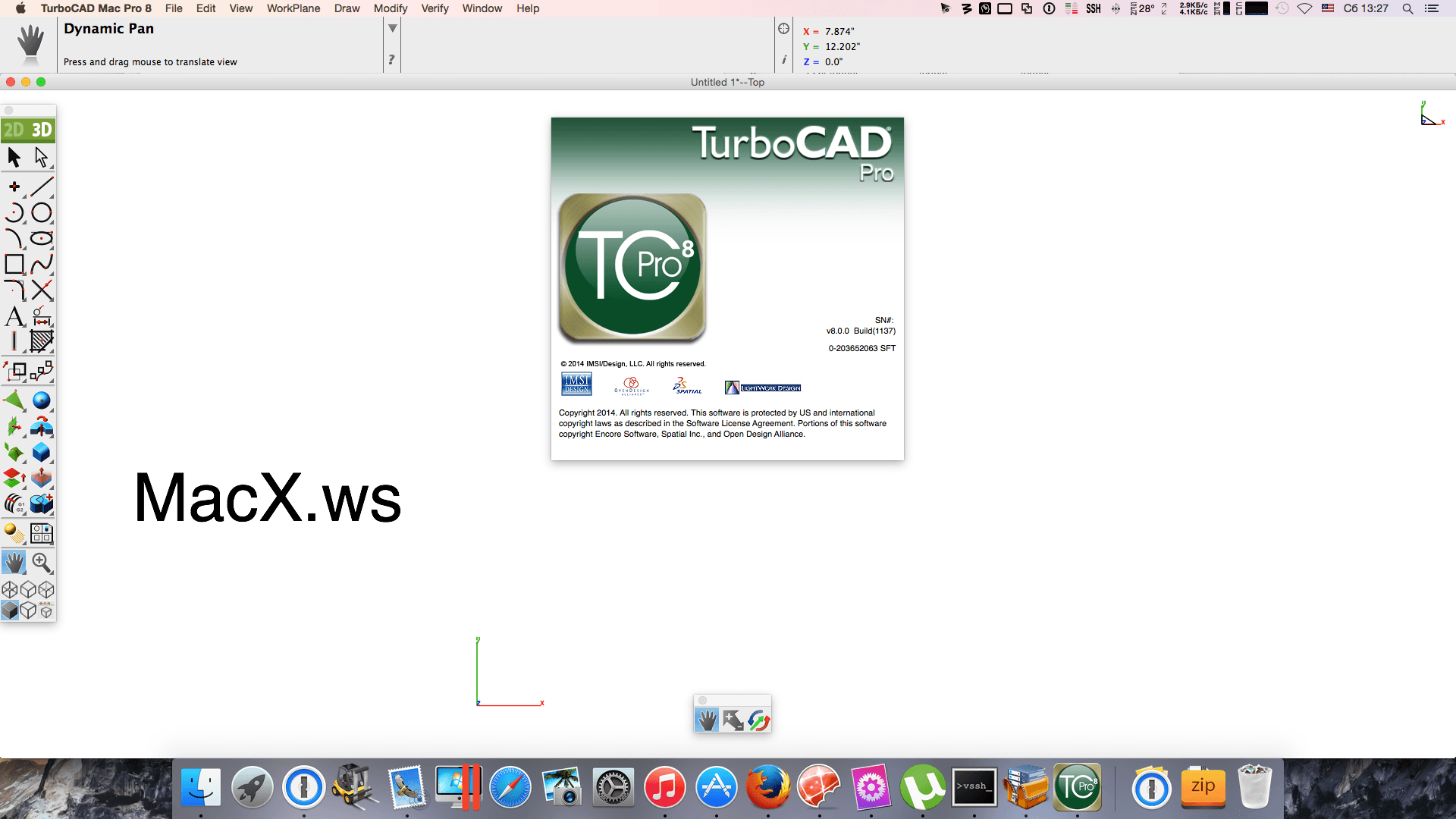1456x819 pixels.
Task: Choose the golden sphere Render tool
Action: pyautogui.click(x=14, y=533)
